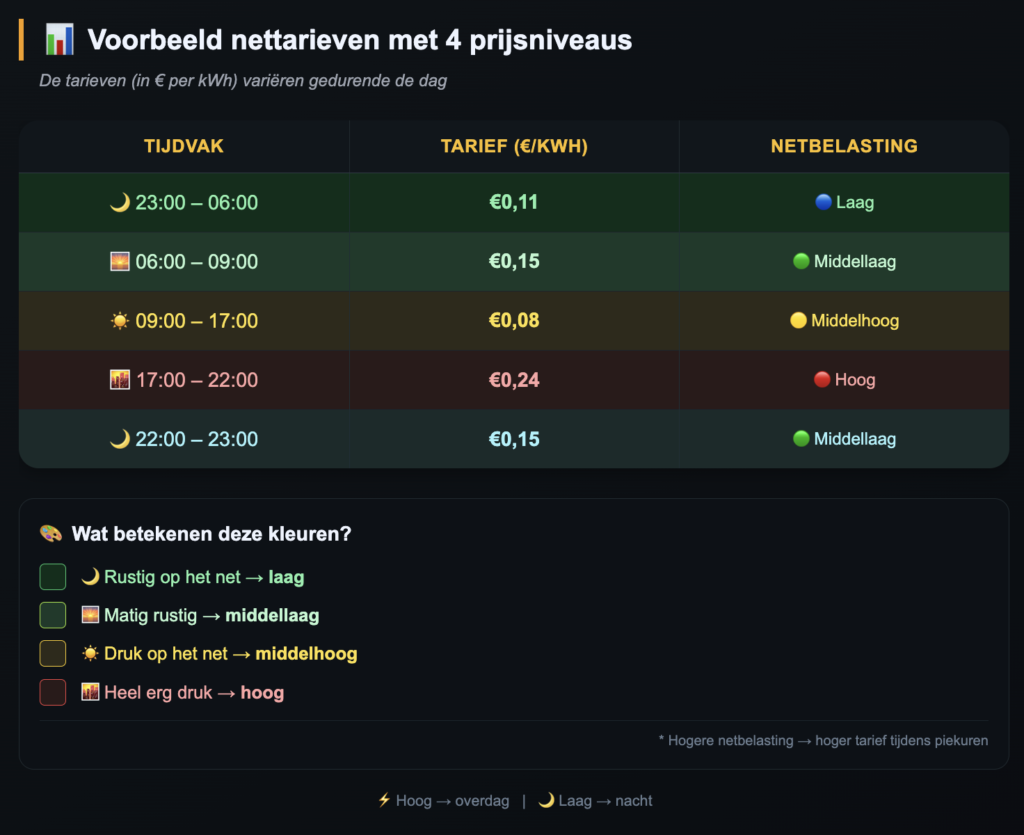Click the "Wat betekenen deze kleuren?" heading

[x=211, y=534]
